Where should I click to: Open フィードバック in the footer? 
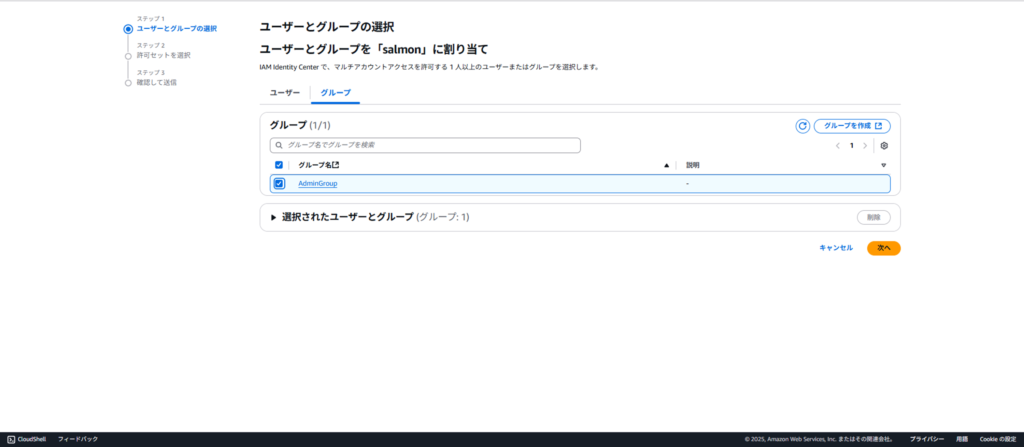coord(78,439)
